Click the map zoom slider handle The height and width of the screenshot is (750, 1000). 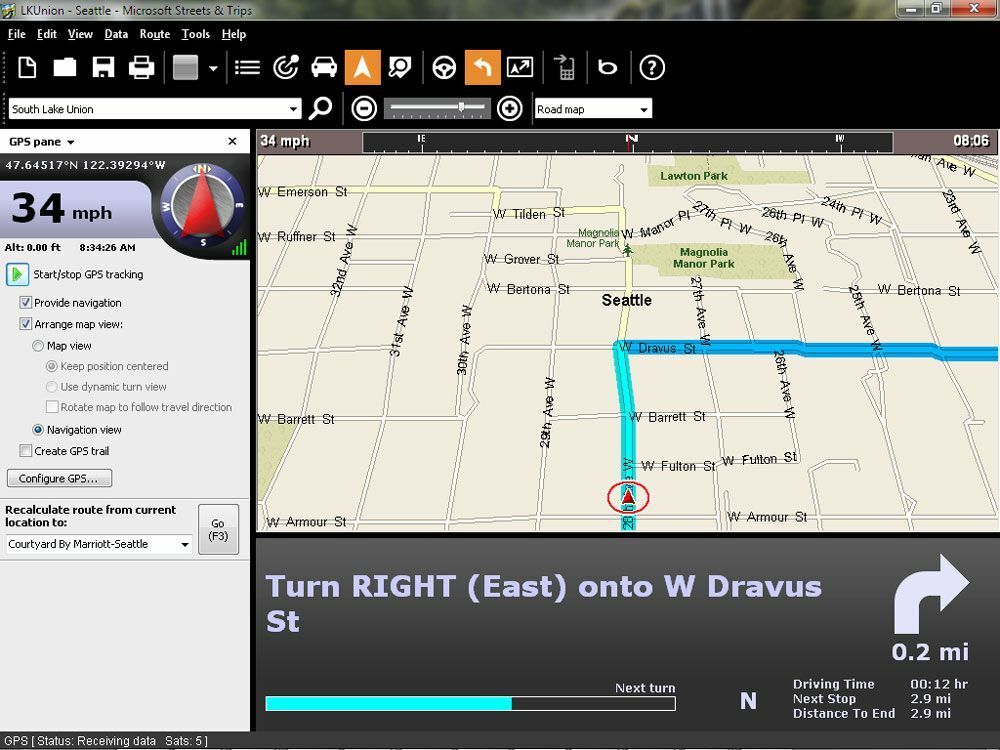click(x=461, y=108)
